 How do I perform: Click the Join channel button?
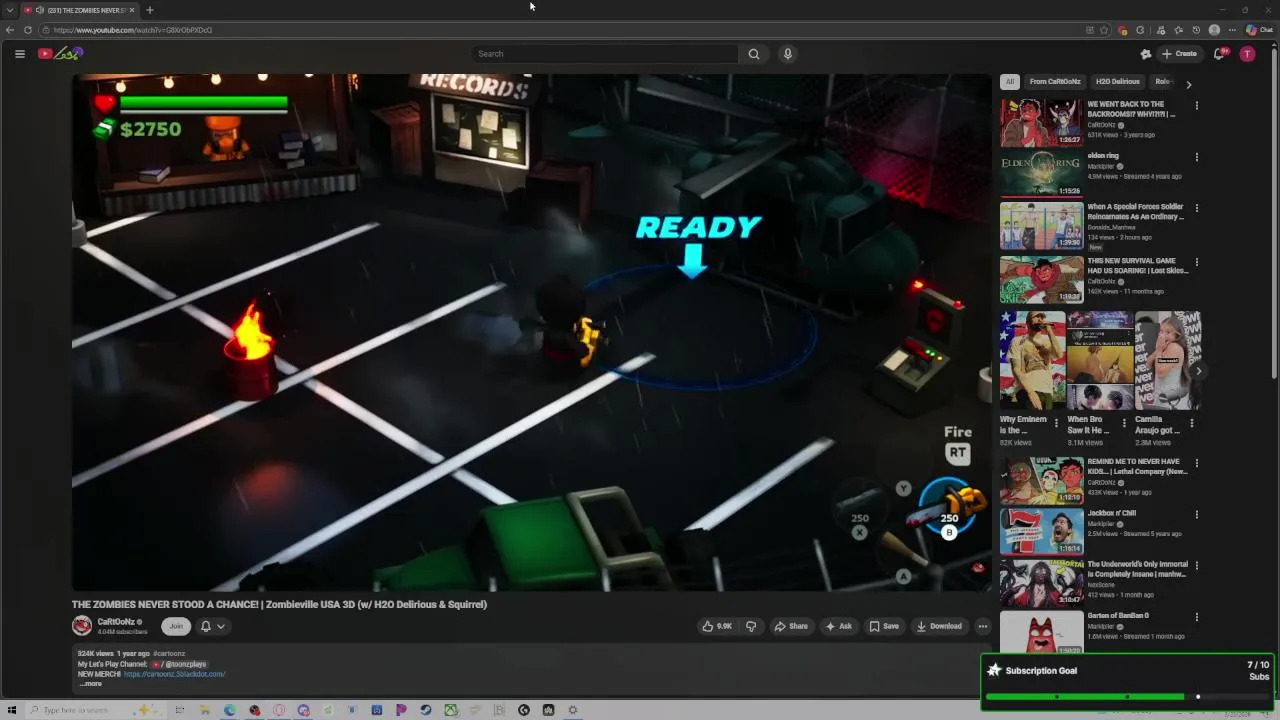(x=176, y=626)
